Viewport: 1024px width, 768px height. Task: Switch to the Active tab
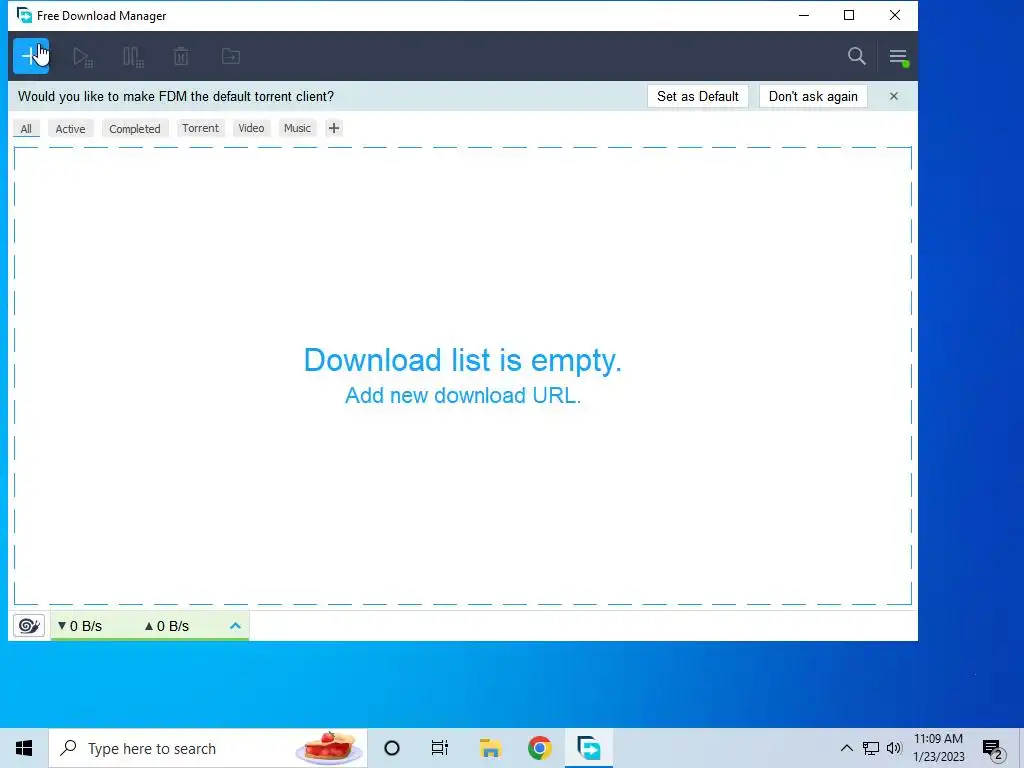click(71, 129)
